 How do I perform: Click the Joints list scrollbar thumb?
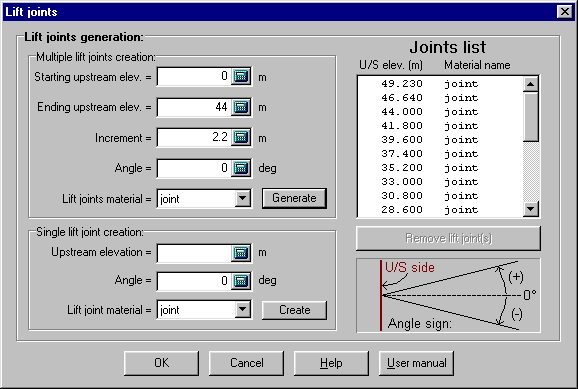[530, 117]
